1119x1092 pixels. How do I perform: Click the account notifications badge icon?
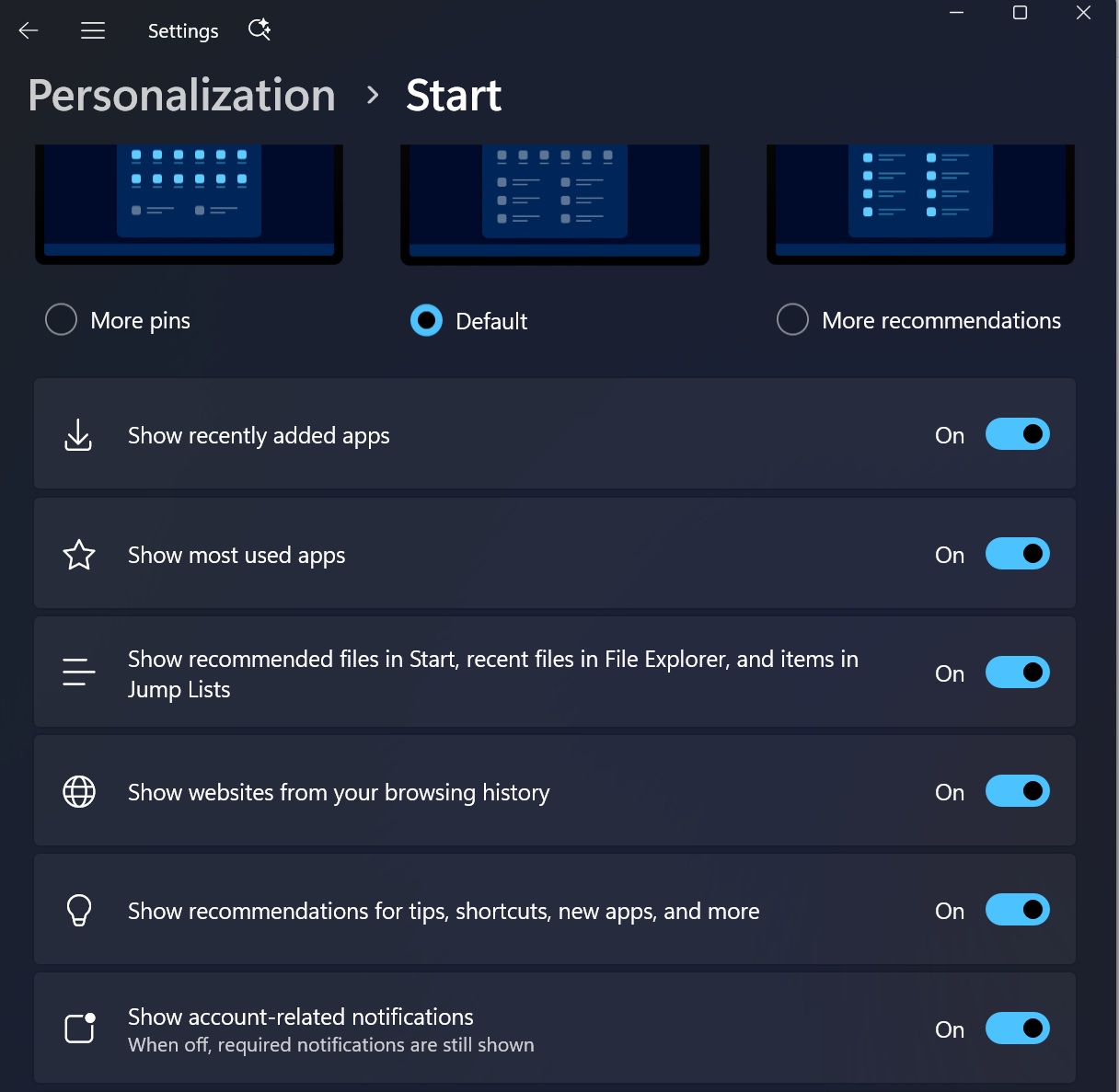80,1028
